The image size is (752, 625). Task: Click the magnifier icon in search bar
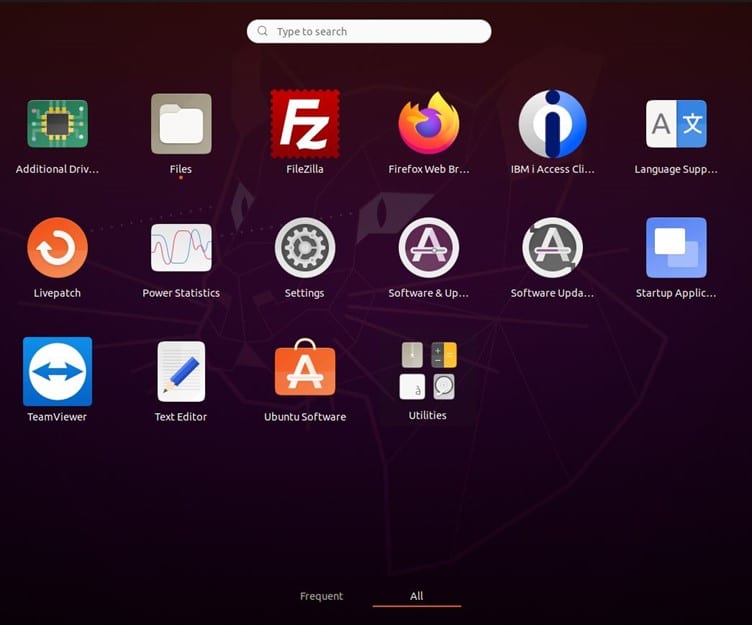pos(263,32)
